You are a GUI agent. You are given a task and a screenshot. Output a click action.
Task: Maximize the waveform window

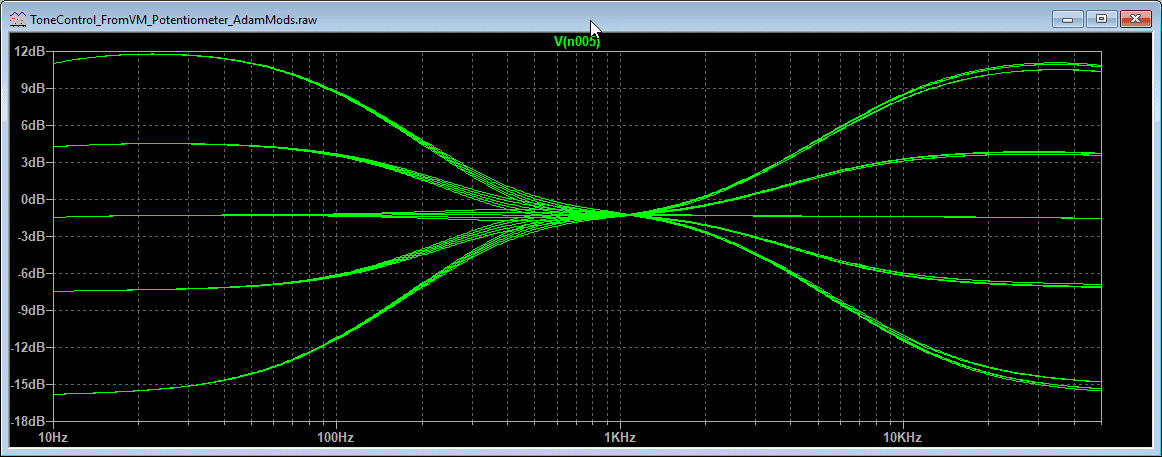coord(1102,19)
